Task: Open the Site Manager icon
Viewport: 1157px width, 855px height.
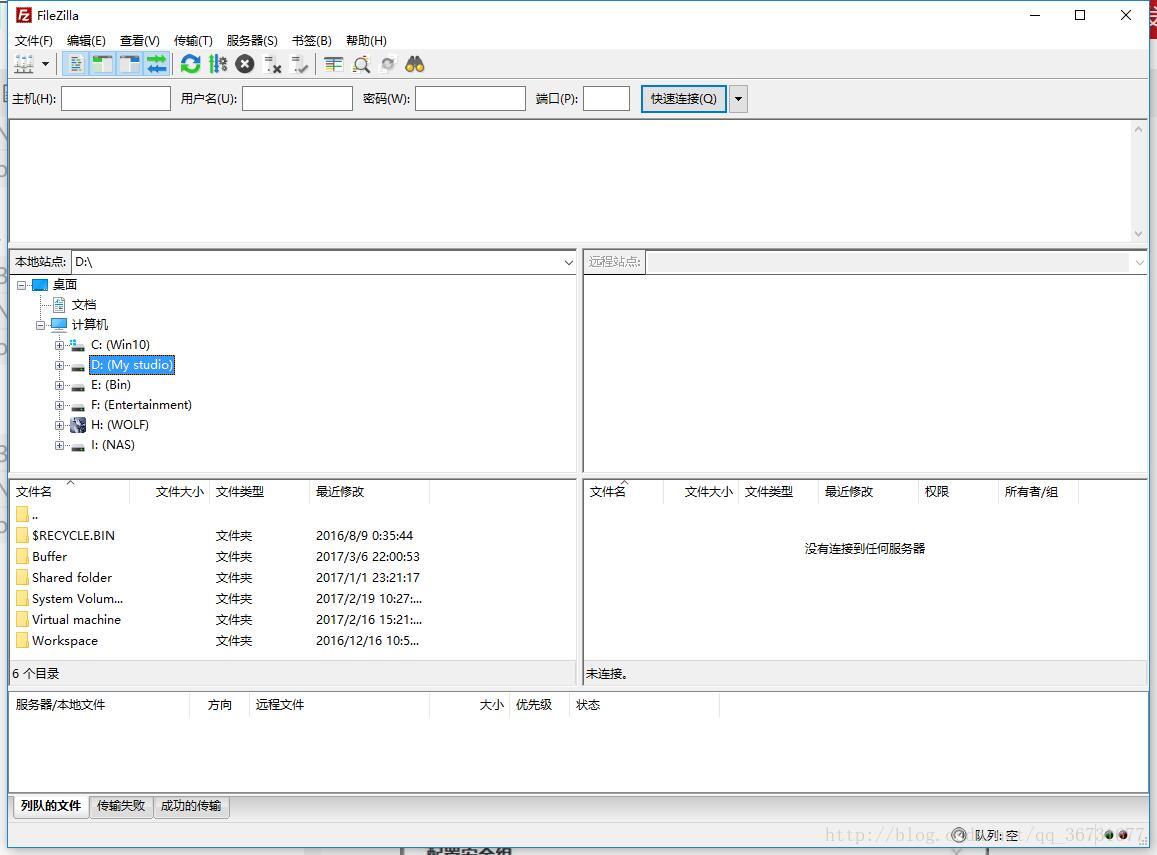Action: click(24, 65)
